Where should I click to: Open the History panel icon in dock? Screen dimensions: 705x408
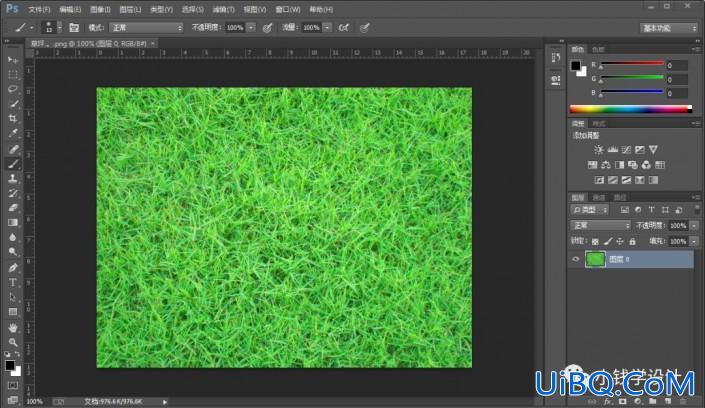(x=556, y=58)
